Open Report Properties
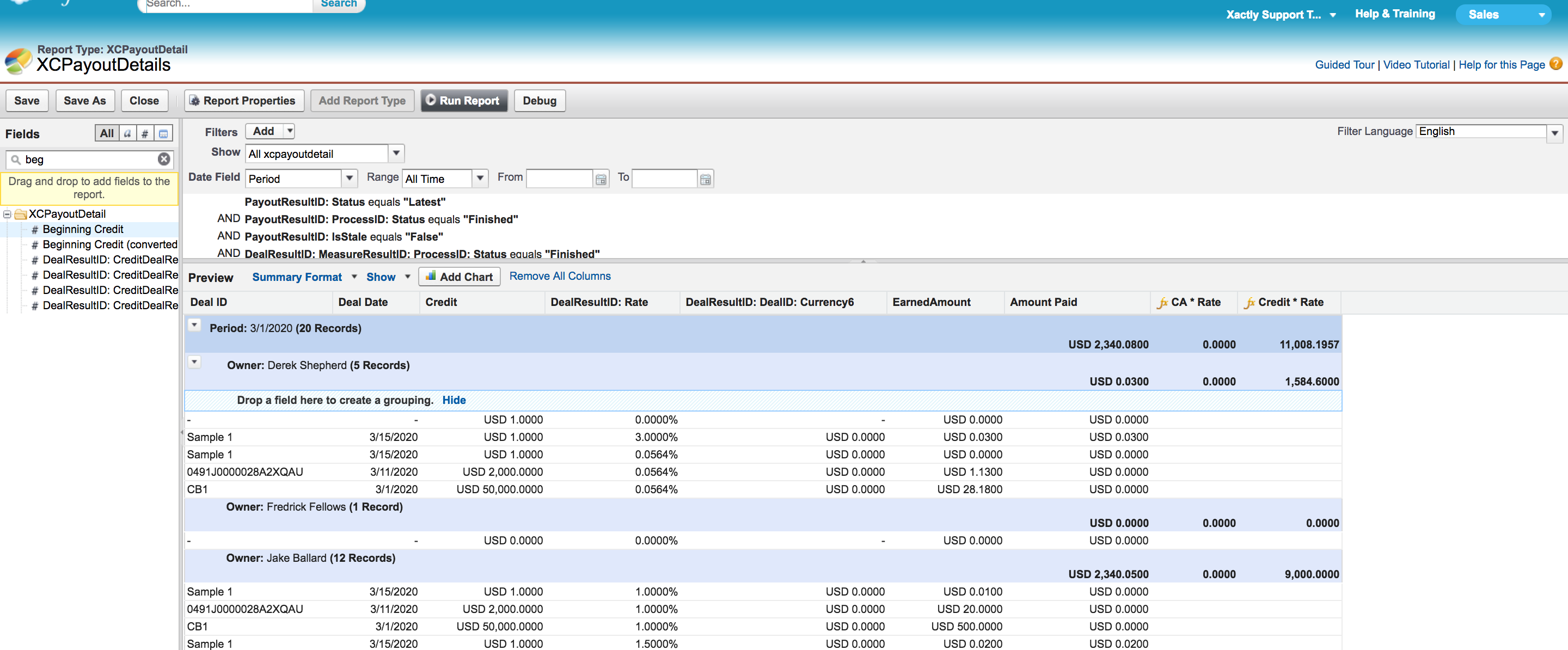1568x650 pixels. pos(243,100)
